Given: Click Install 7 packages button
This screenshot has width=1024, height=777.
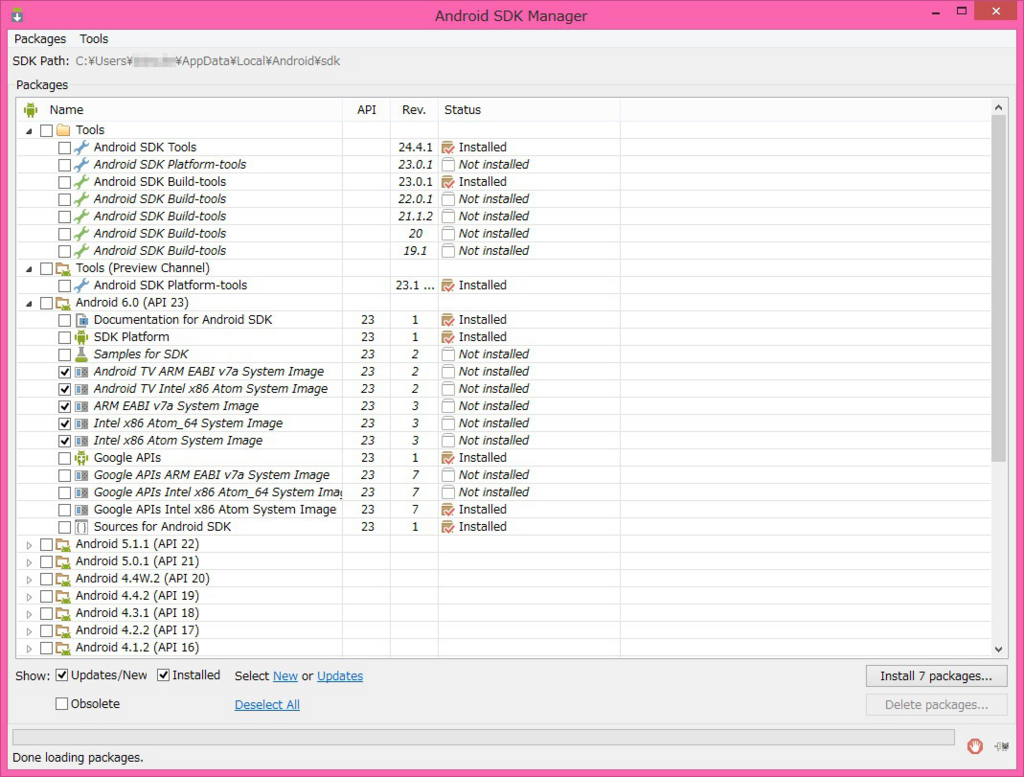Looking at the screenshot, I should (x=936, y=676).
